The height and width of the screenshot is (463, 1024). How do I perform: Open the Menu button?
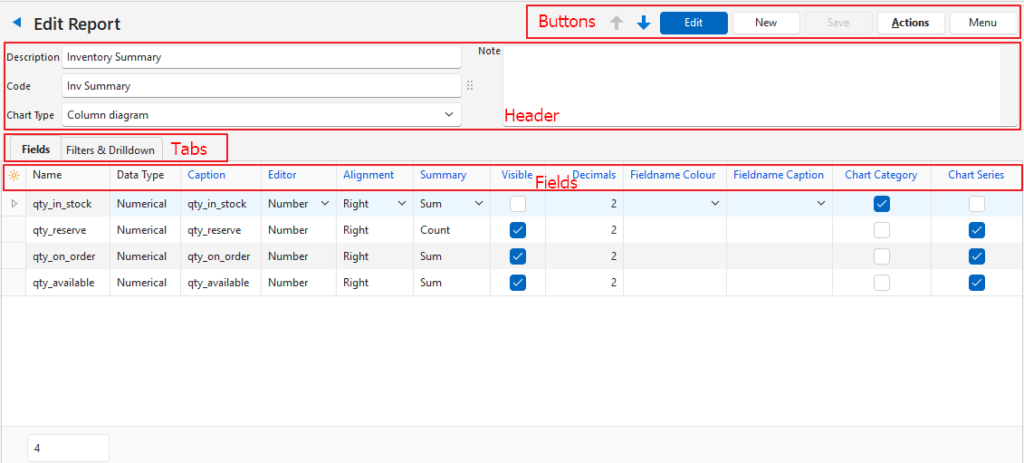point(983,23)
